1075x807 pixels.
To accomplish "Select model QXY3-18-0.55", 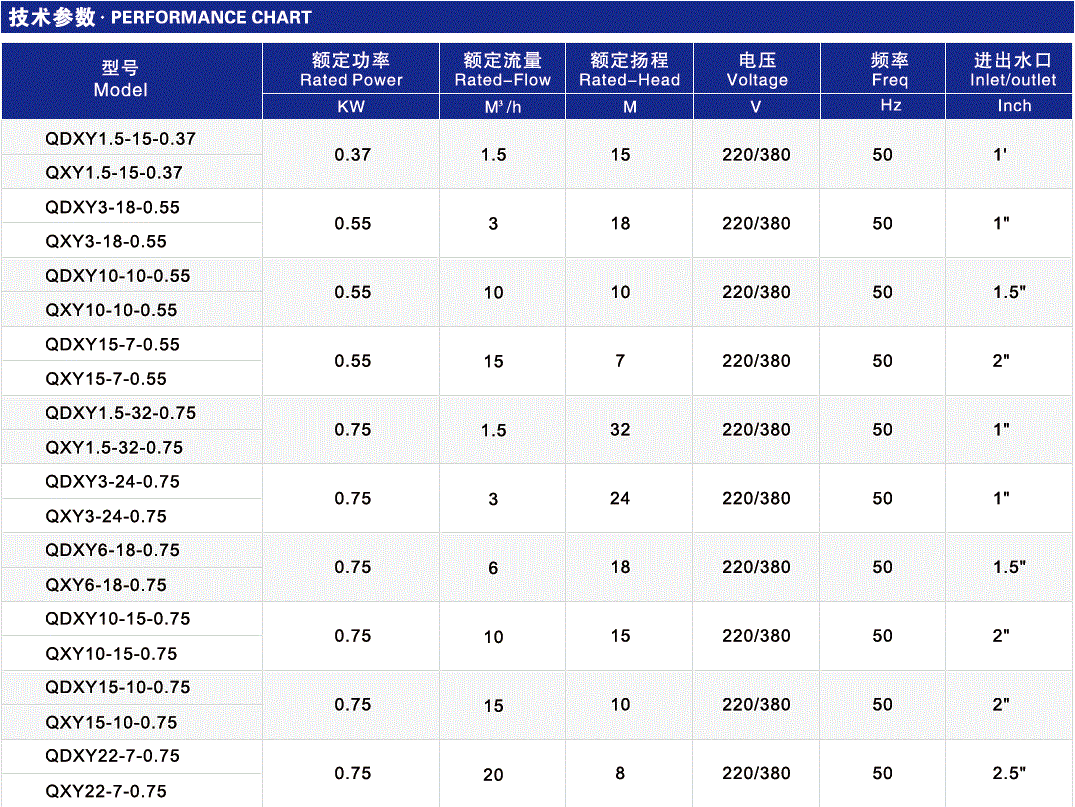I will [x=106, y=241].
